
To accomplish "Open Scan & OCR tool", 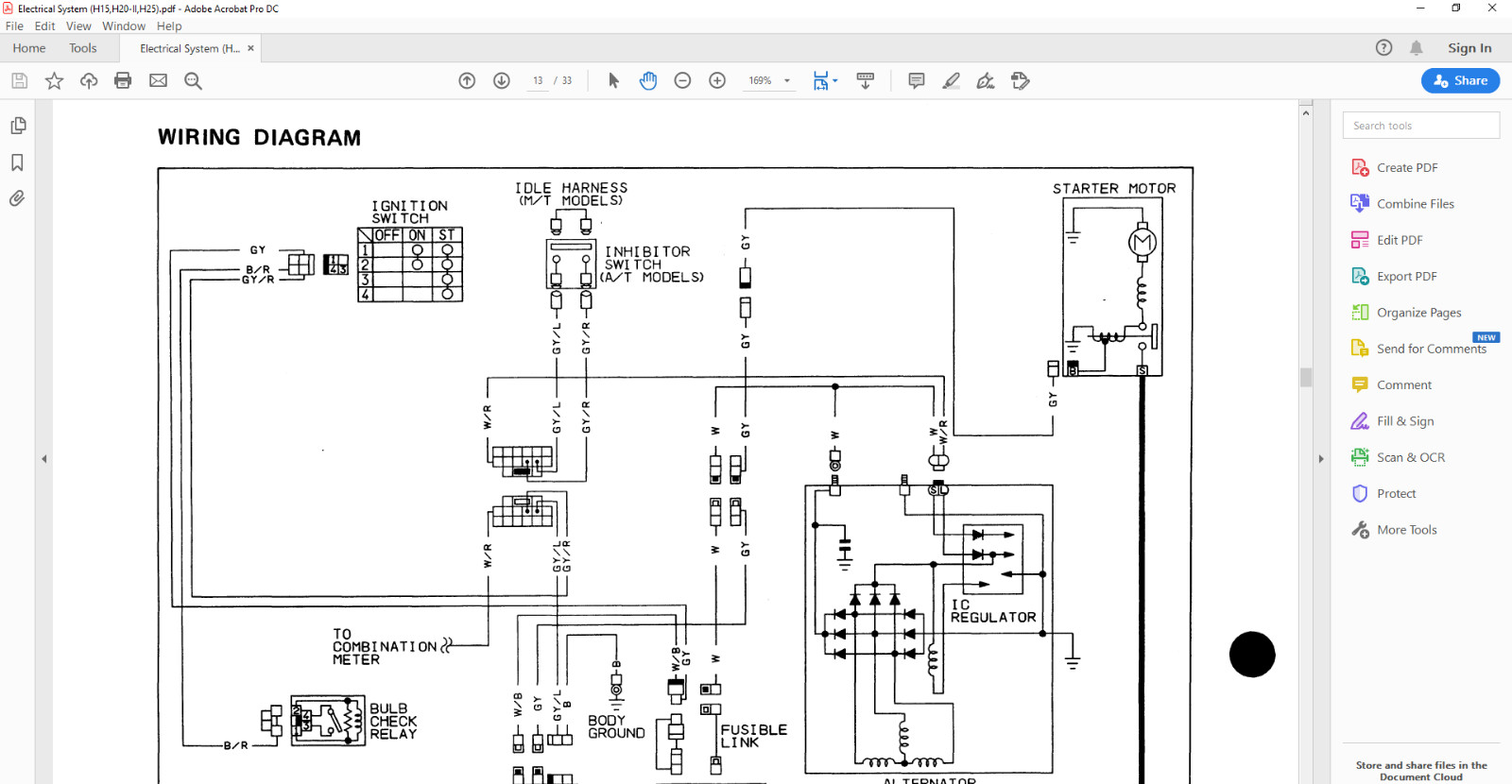I will [1398, 457].
